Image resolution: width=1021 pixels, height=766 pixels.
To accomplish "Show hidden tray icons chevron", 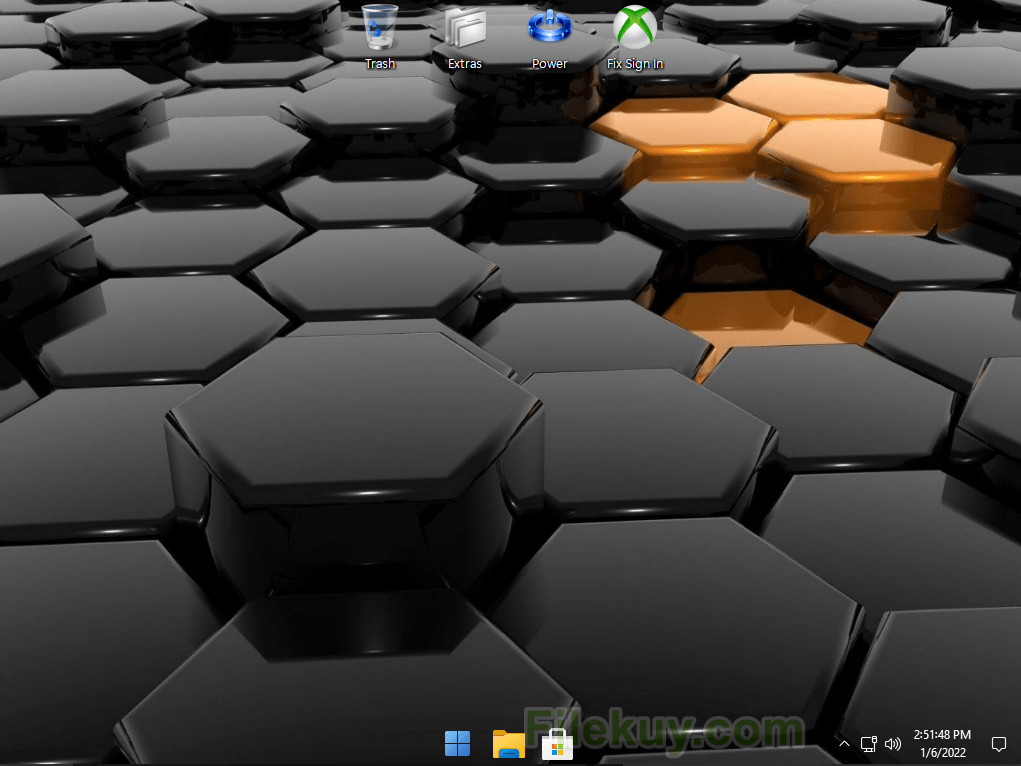I will click(844, 743).
